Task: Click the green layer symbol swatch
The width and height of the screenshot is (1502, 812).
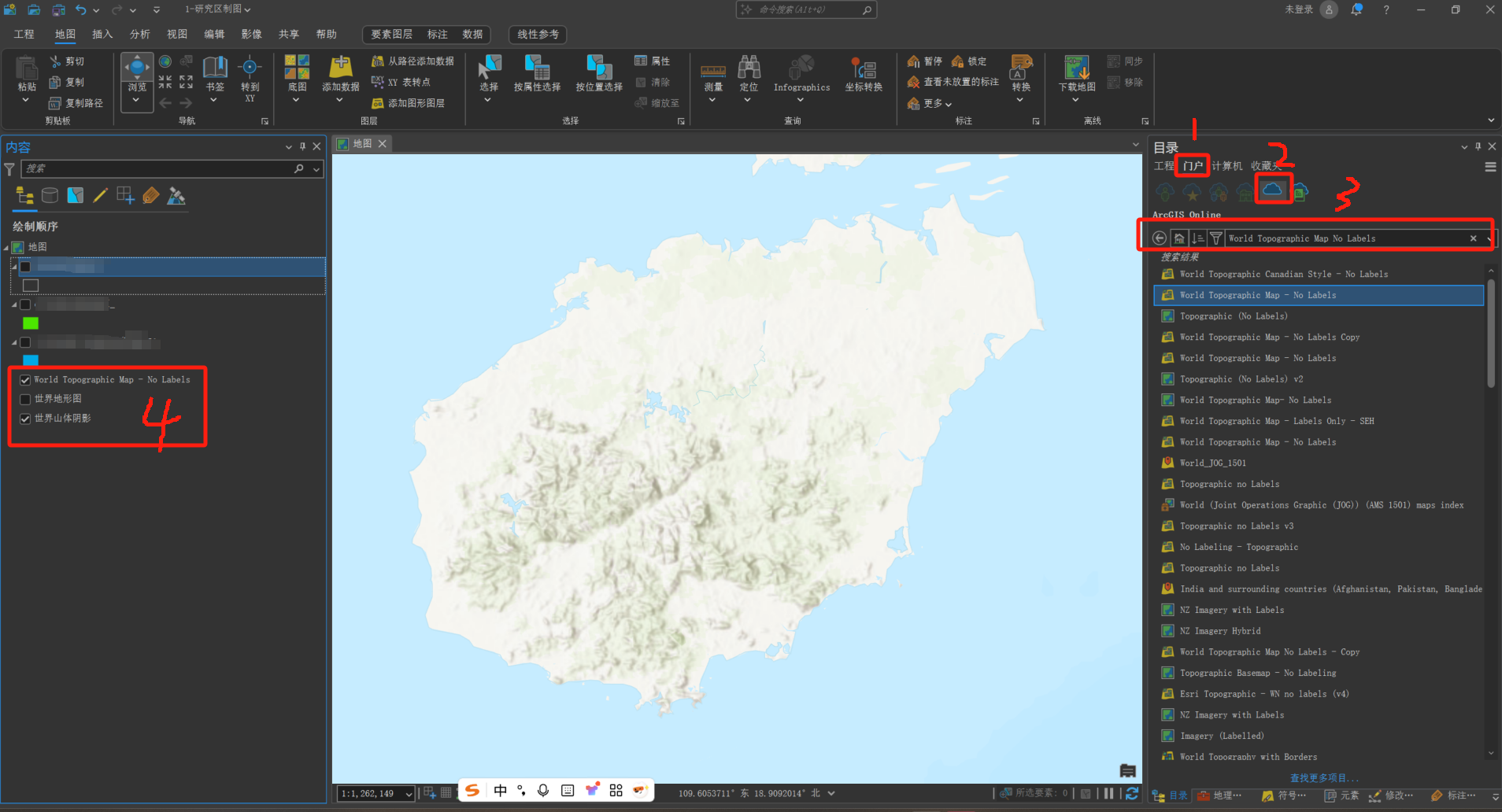Action: pos(31,323)
